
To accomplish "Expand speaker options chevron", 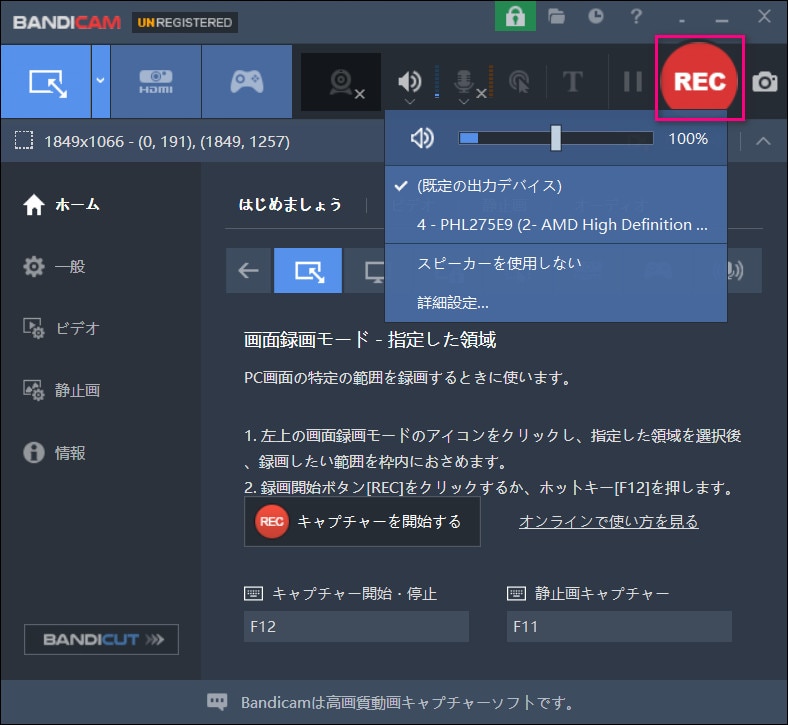I will [x=410, y=102].
